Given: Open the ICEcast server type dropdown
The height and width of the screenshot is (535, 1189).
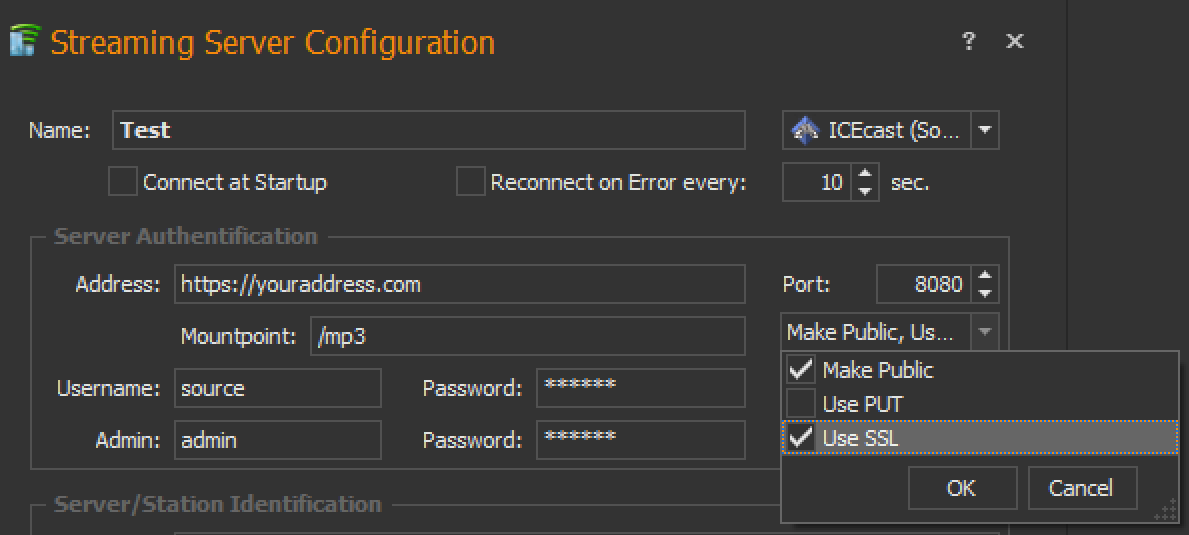Looking at the screenshot, I should [x=985, y=130].
